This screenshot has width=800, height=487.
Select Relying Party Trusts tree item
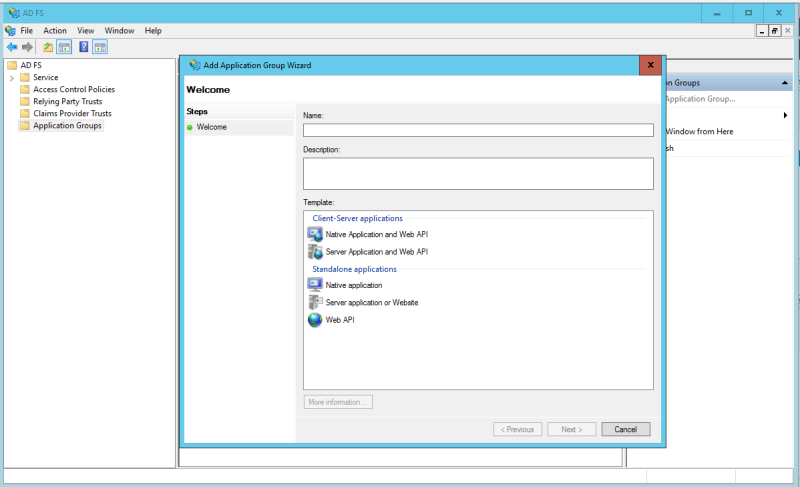click(x=67, y=101)
